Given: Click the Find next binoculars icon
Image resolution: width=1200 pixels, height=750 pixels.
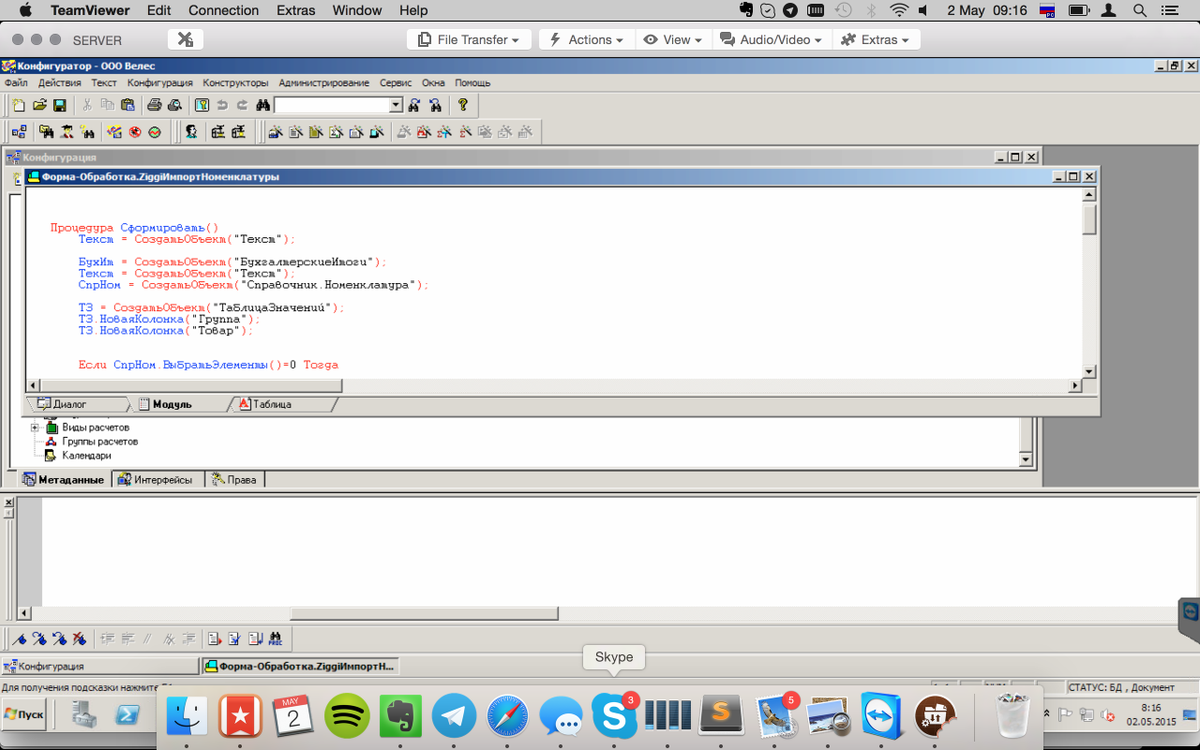Looking at the screenshot, I should click(414, 105).
